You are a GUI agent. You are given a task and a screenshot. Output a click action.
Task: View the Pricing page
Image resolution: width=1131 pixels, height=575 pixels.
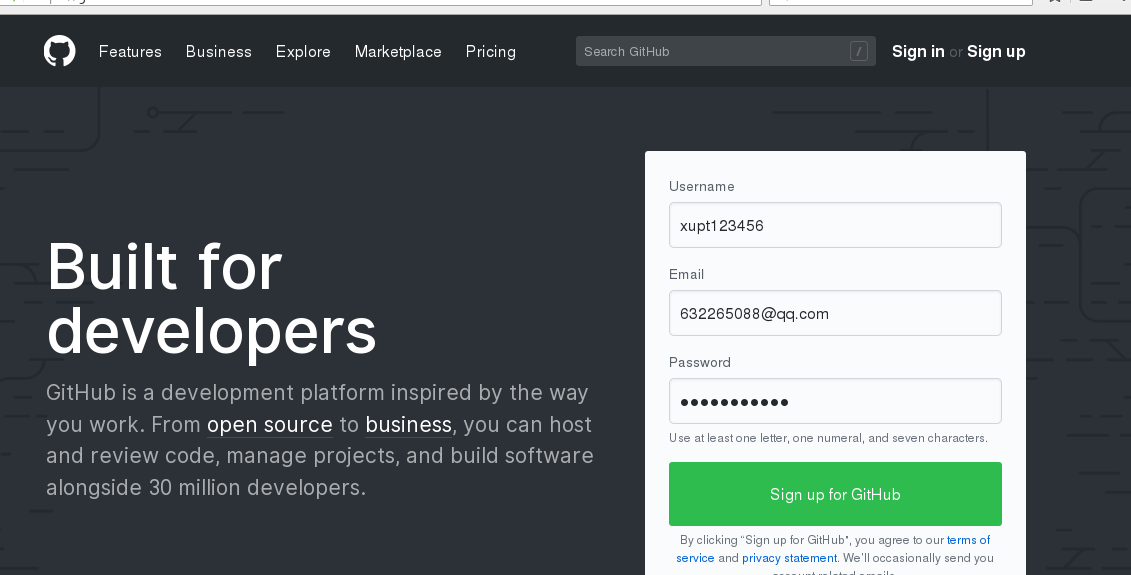490,51
